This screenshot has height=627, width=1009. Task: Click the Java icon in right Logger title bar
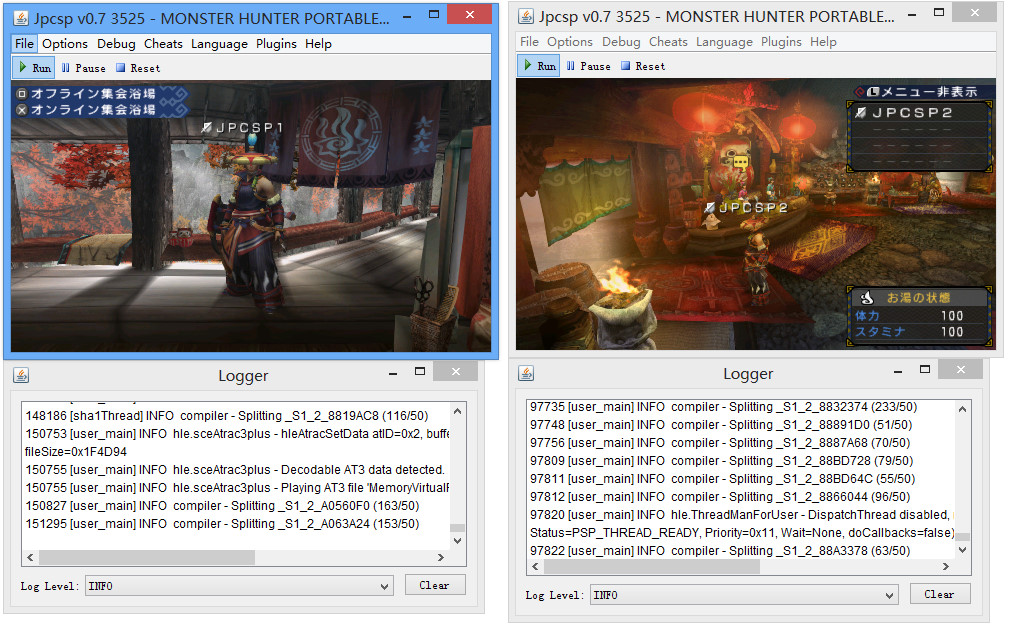(526, 373)
